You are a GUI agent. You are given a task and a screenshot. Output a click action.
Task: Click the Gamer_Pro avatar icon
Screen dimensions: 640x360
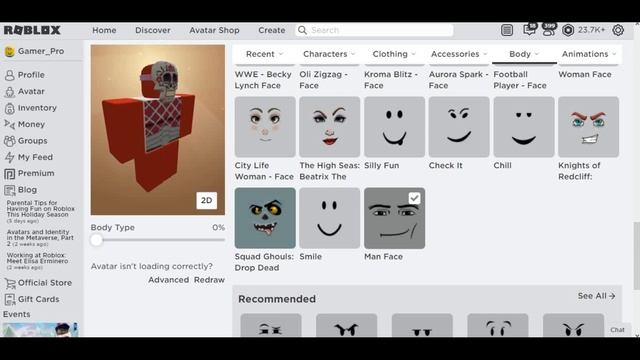coord(9,51)
